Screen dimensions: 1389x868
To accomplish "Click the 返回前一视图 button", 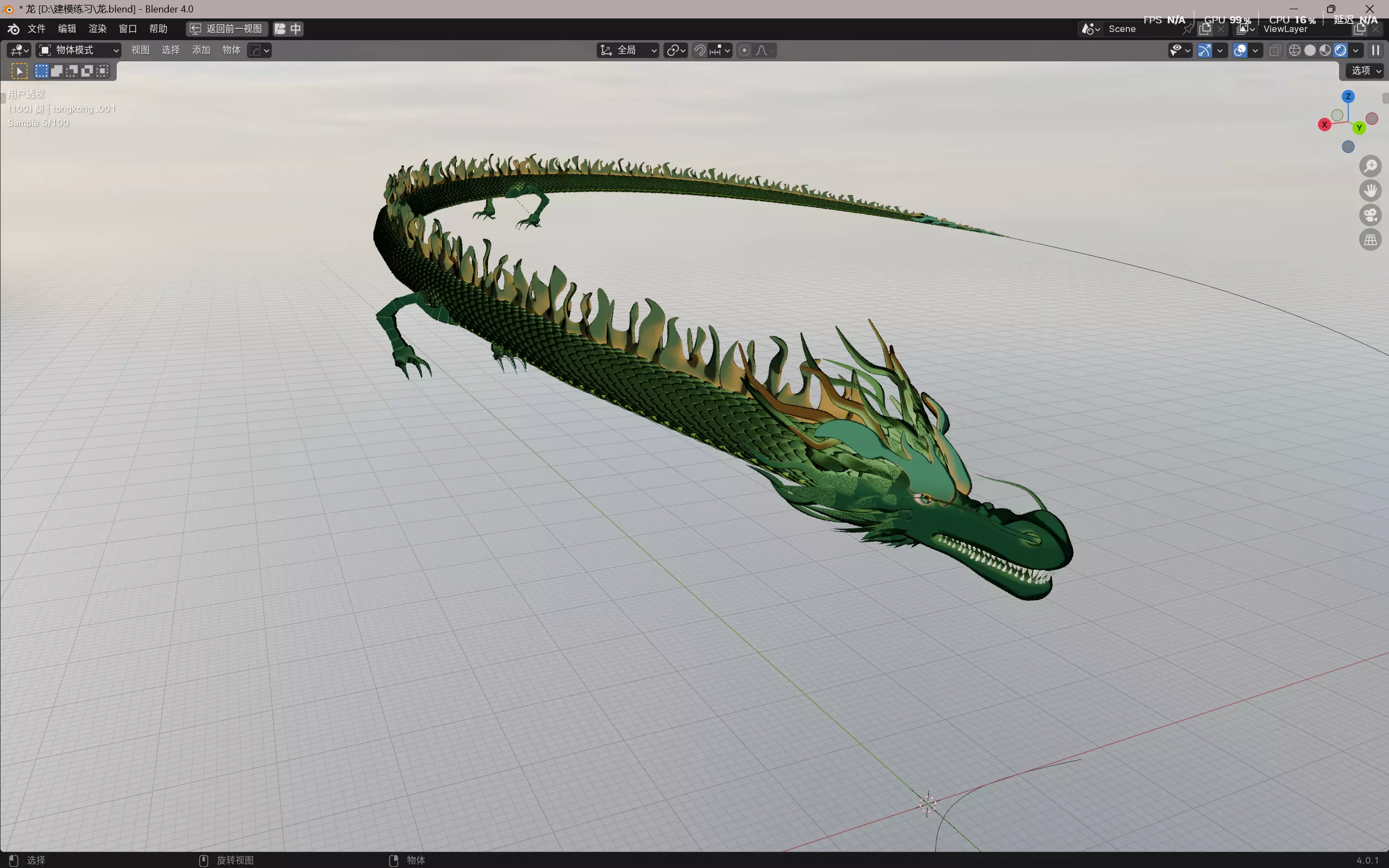I will [227, 29].
